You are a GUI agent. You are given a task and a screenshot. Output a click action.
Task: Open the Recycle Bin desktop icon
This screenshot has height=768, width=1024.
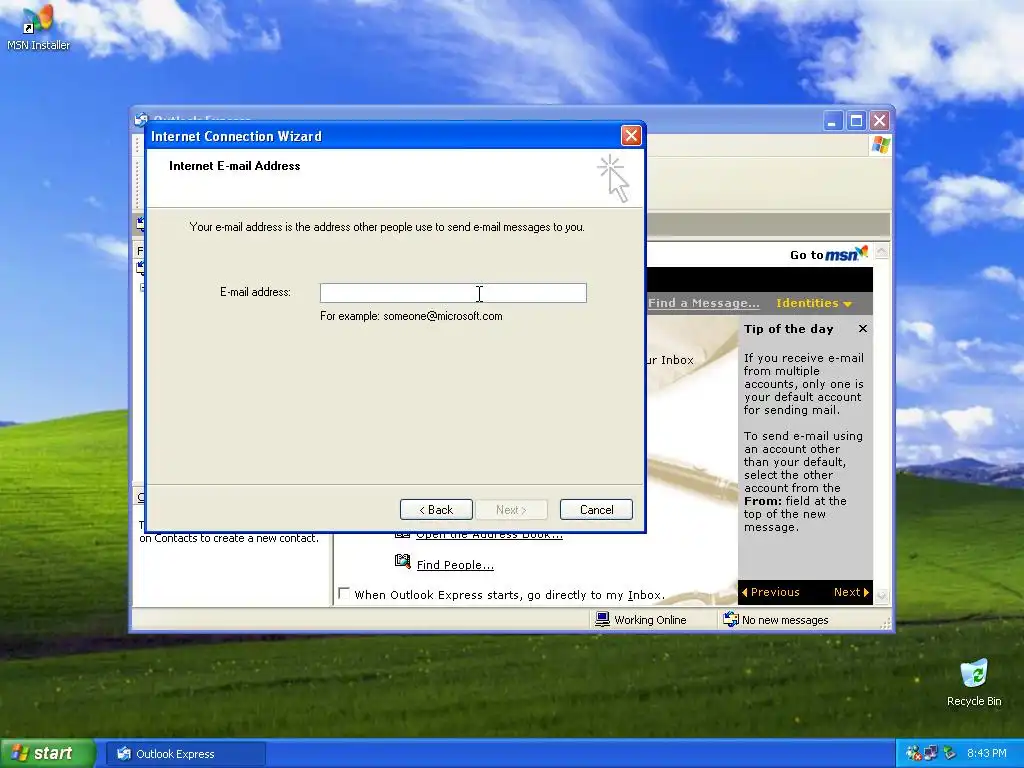click(974, 683)
